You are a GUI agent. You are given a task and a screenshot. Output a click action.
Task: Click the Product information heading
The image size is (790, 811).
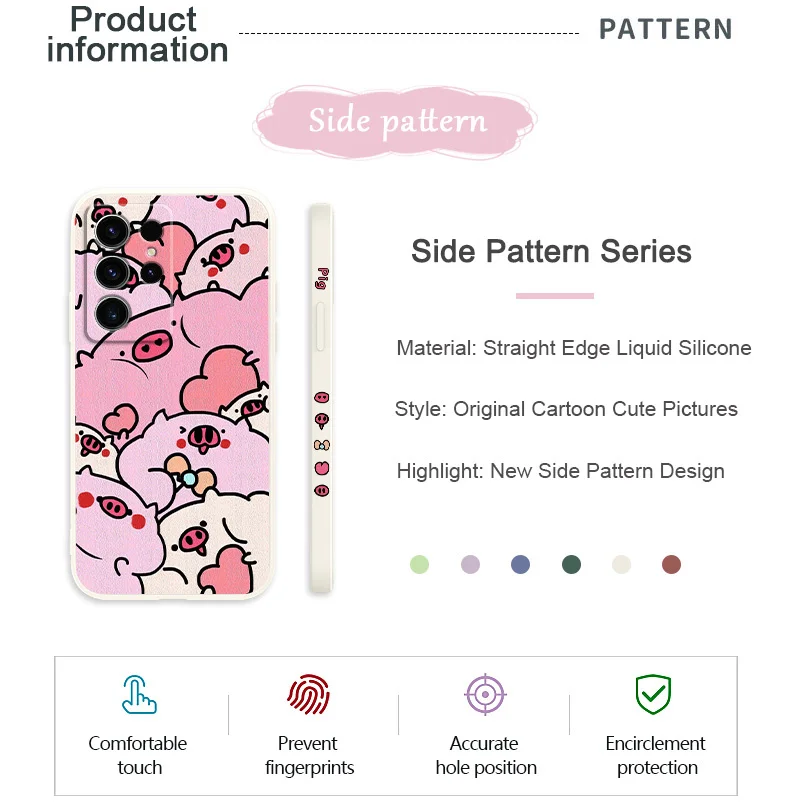(x=137, y=35)
